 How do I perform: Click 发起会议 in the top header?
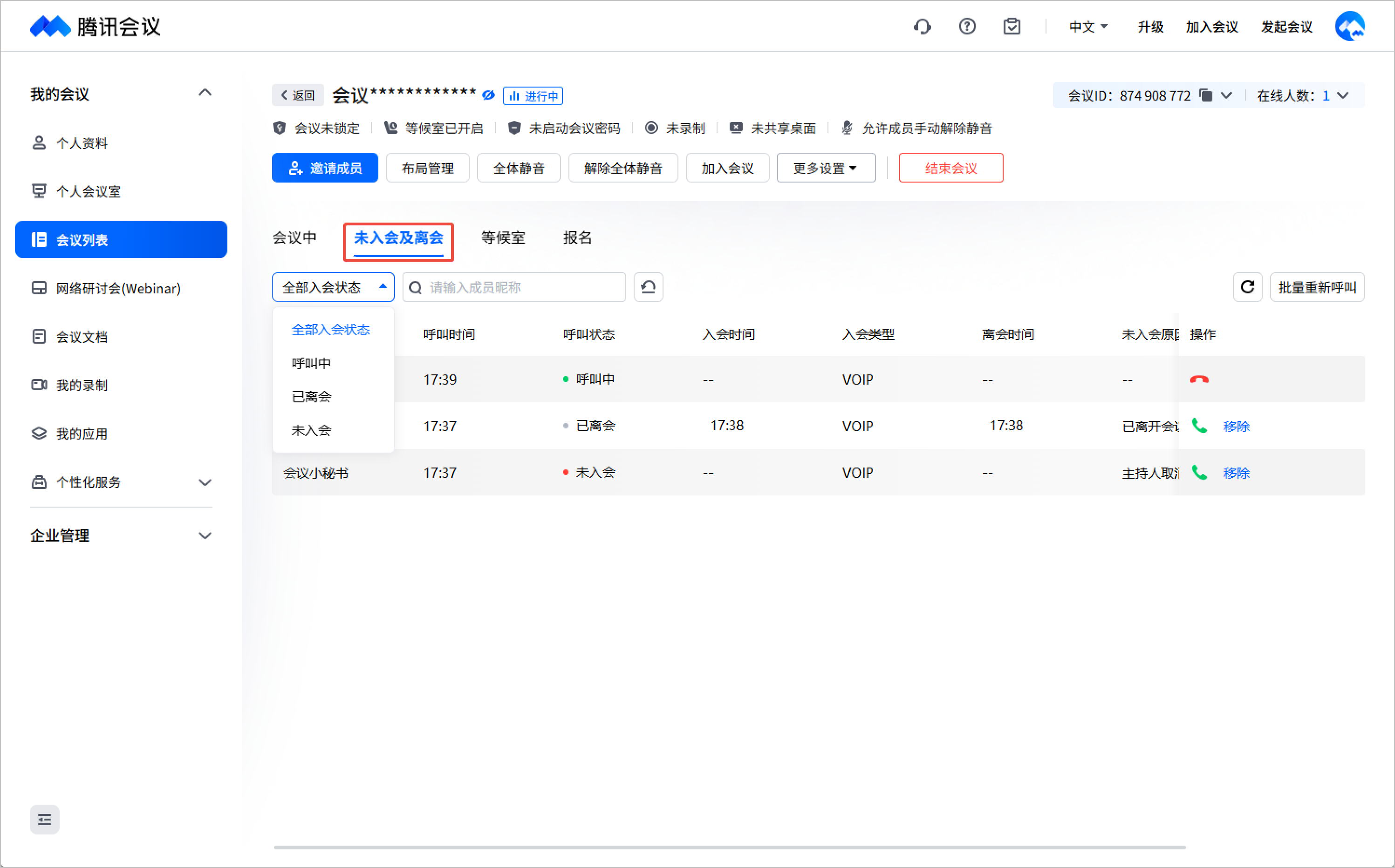pos(1286,27)
